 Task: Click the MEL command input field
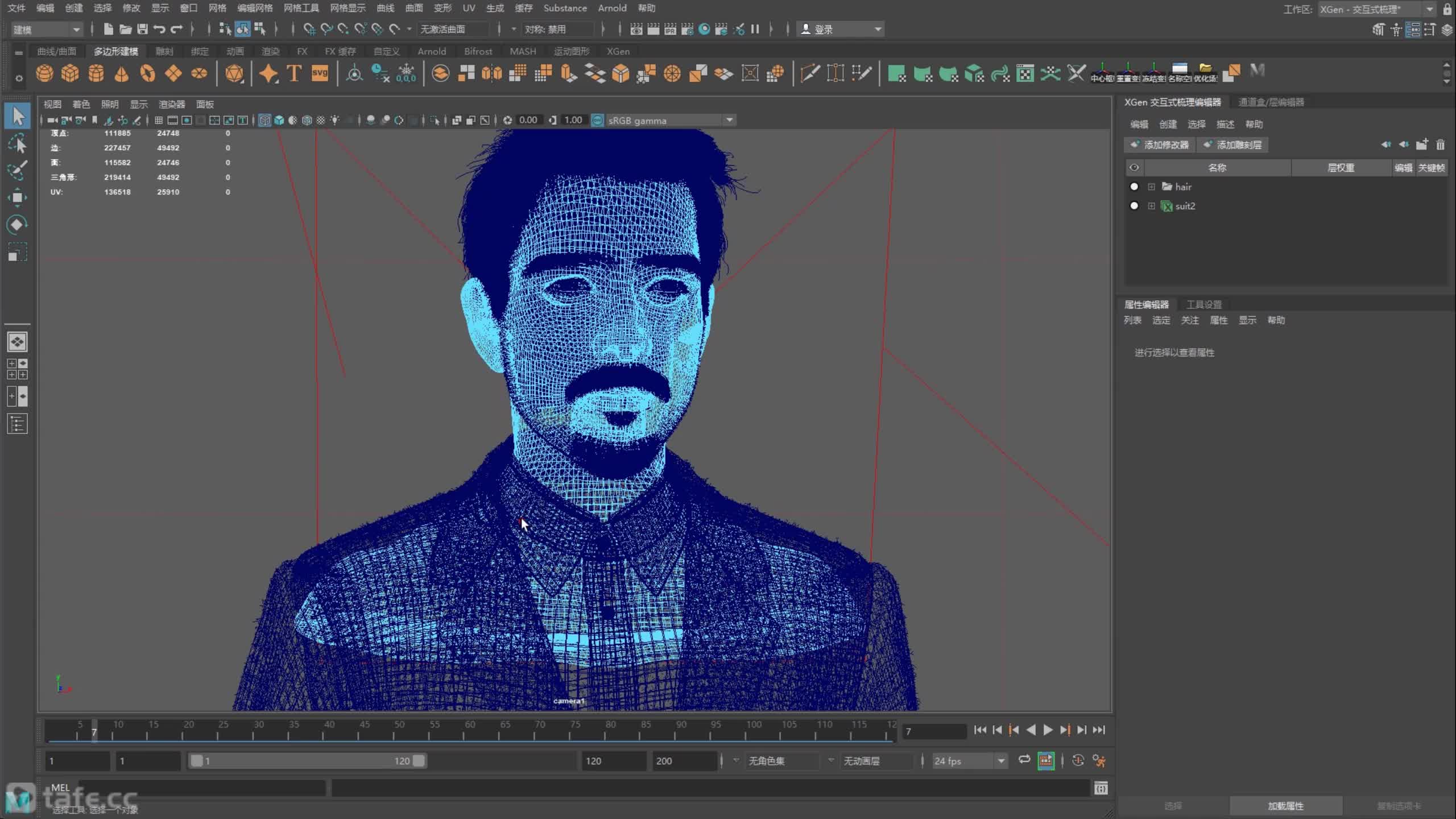point(202,788)
